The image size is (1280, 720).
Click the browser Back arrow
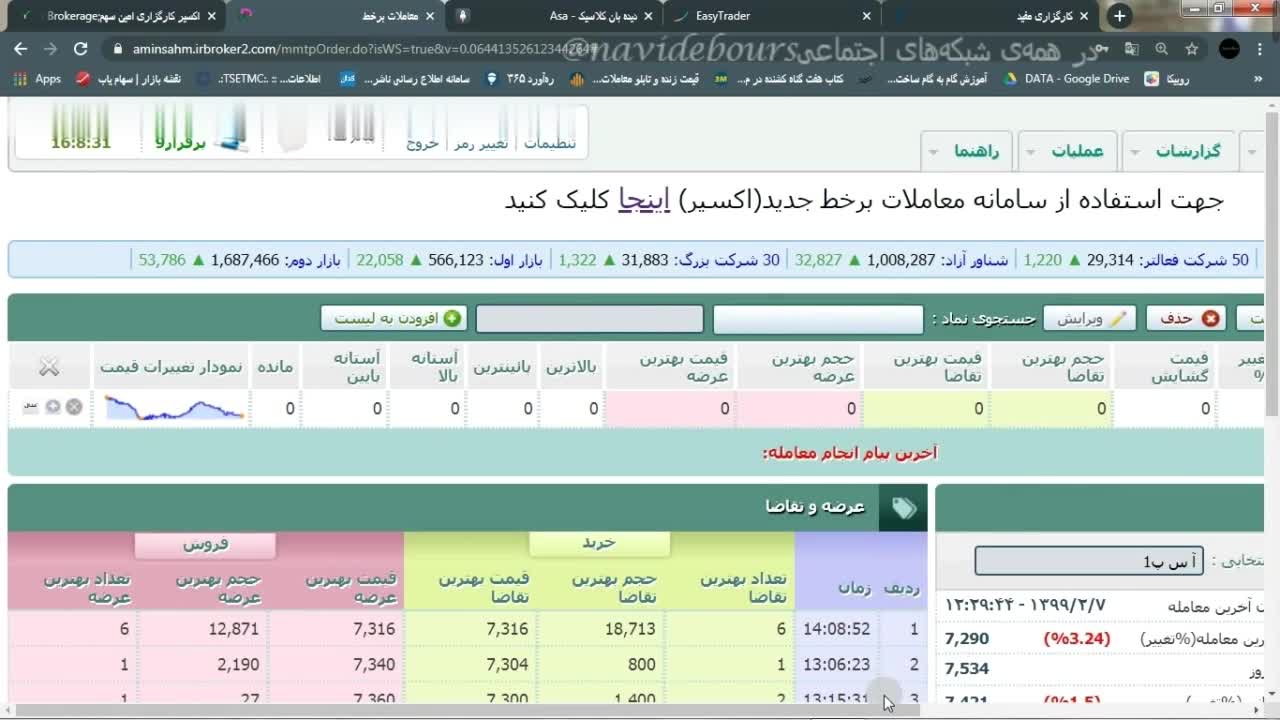coord(22,48)
